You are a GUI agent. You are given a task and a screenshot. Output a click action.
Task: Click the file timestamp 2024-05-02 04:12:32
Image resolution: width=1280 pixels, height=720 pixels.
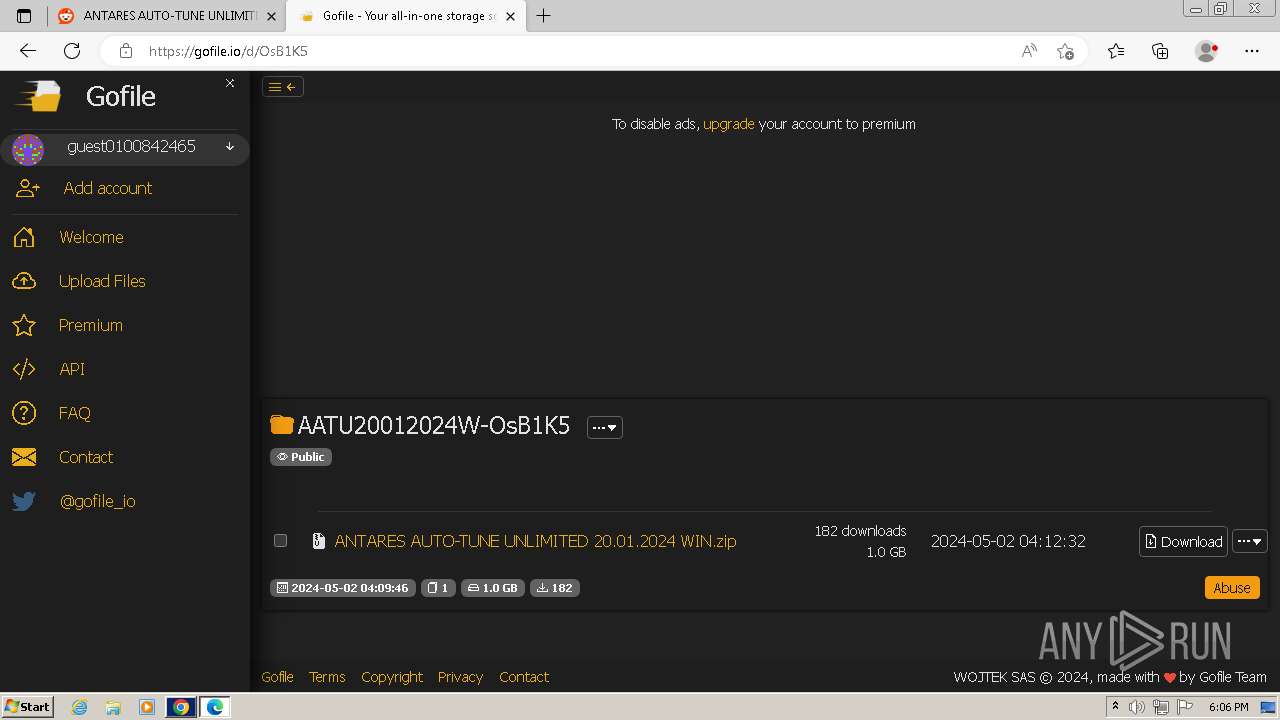[1008, 541]
